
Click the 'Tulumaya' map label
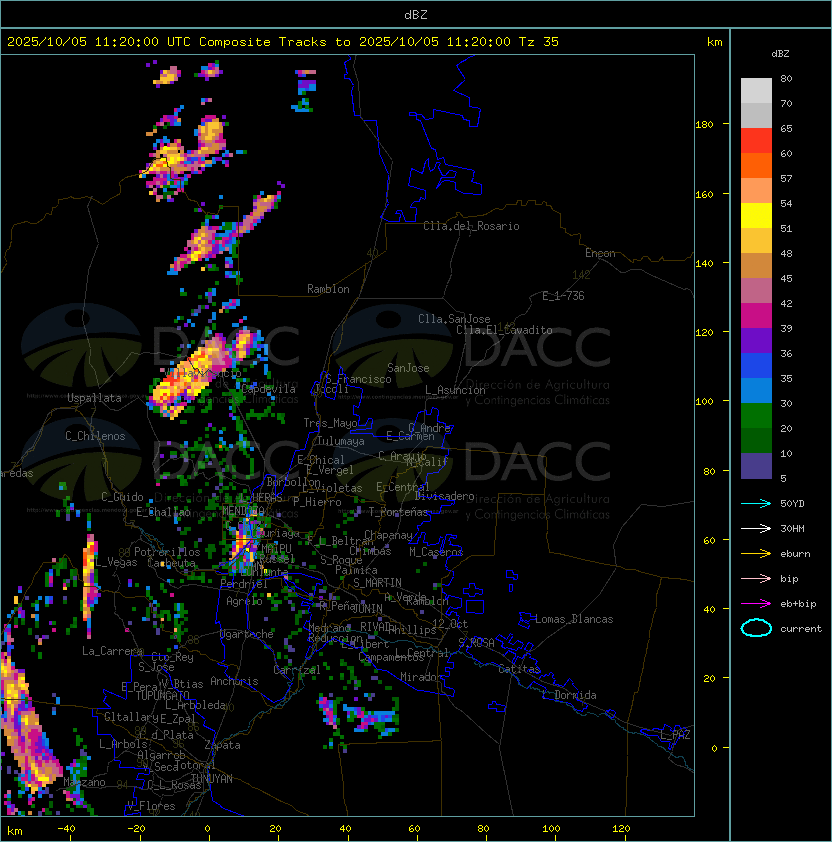341,441
